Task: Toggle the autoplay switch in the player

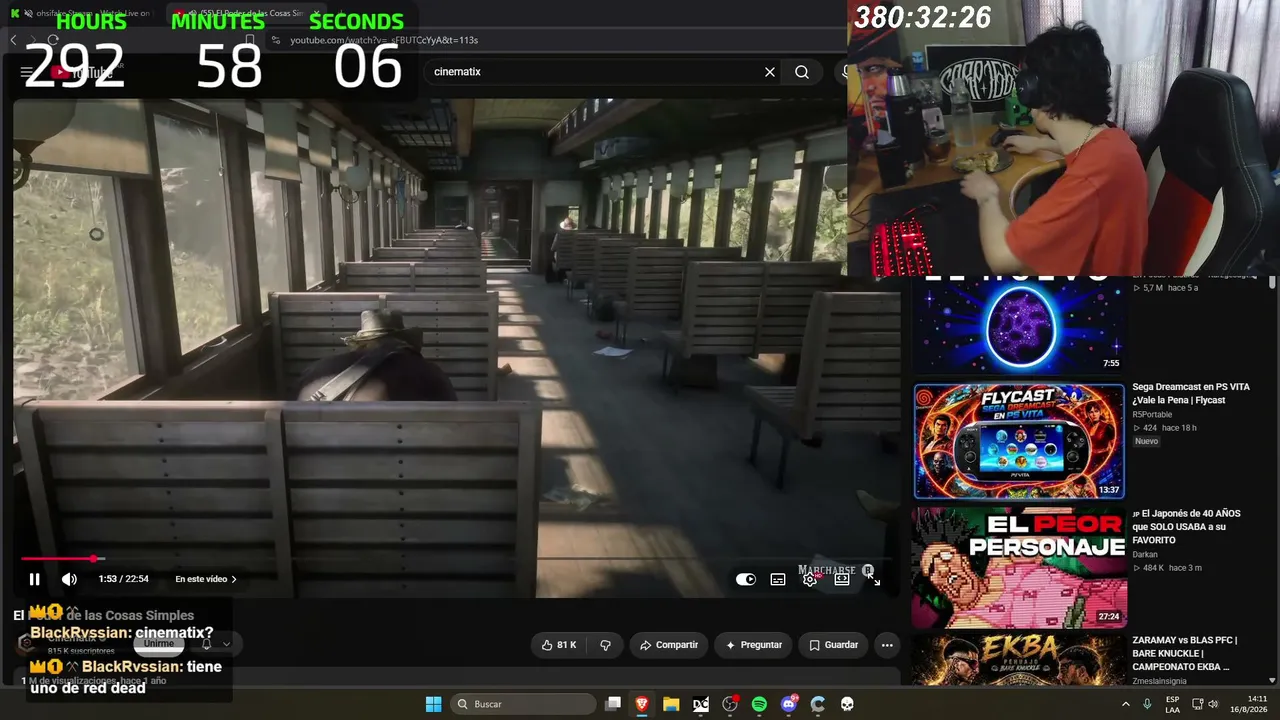Action: [x=746, y=579]
